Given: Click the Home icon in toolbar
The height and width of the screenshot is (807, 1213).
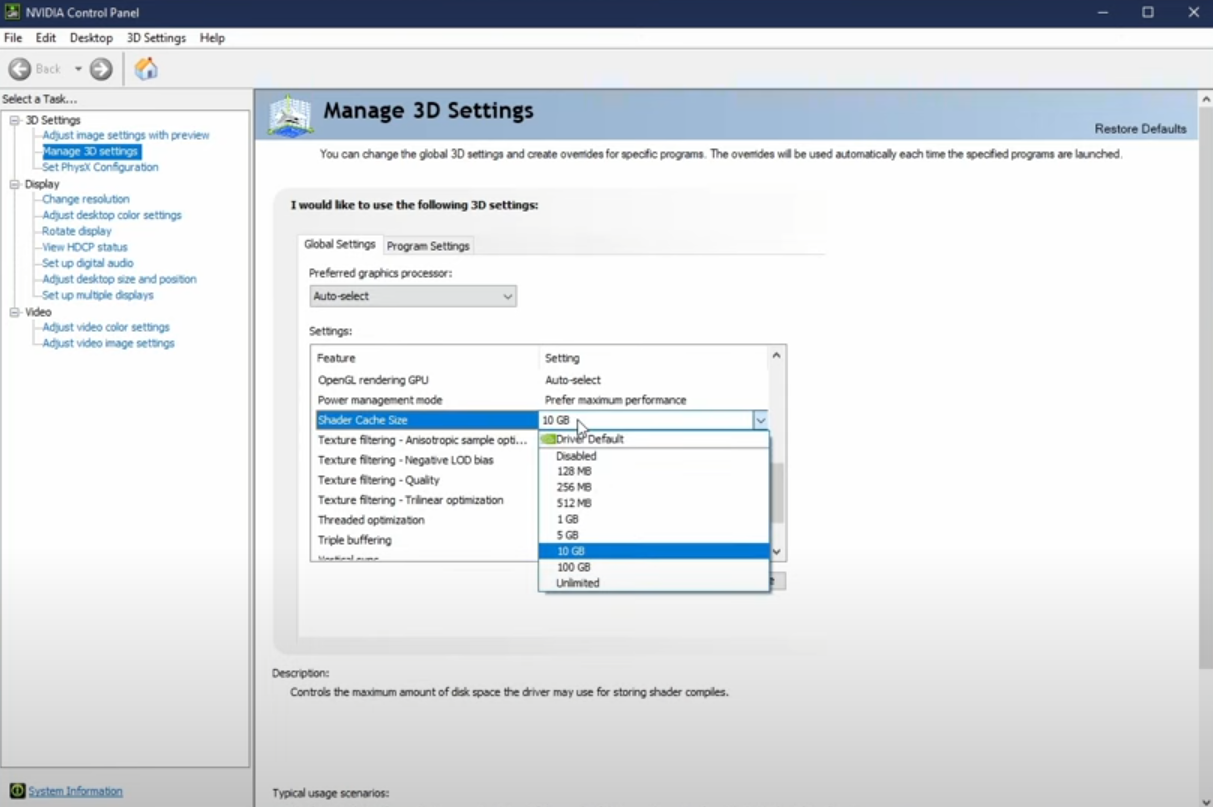Looking at the screenshot, I should coord(146,68).
